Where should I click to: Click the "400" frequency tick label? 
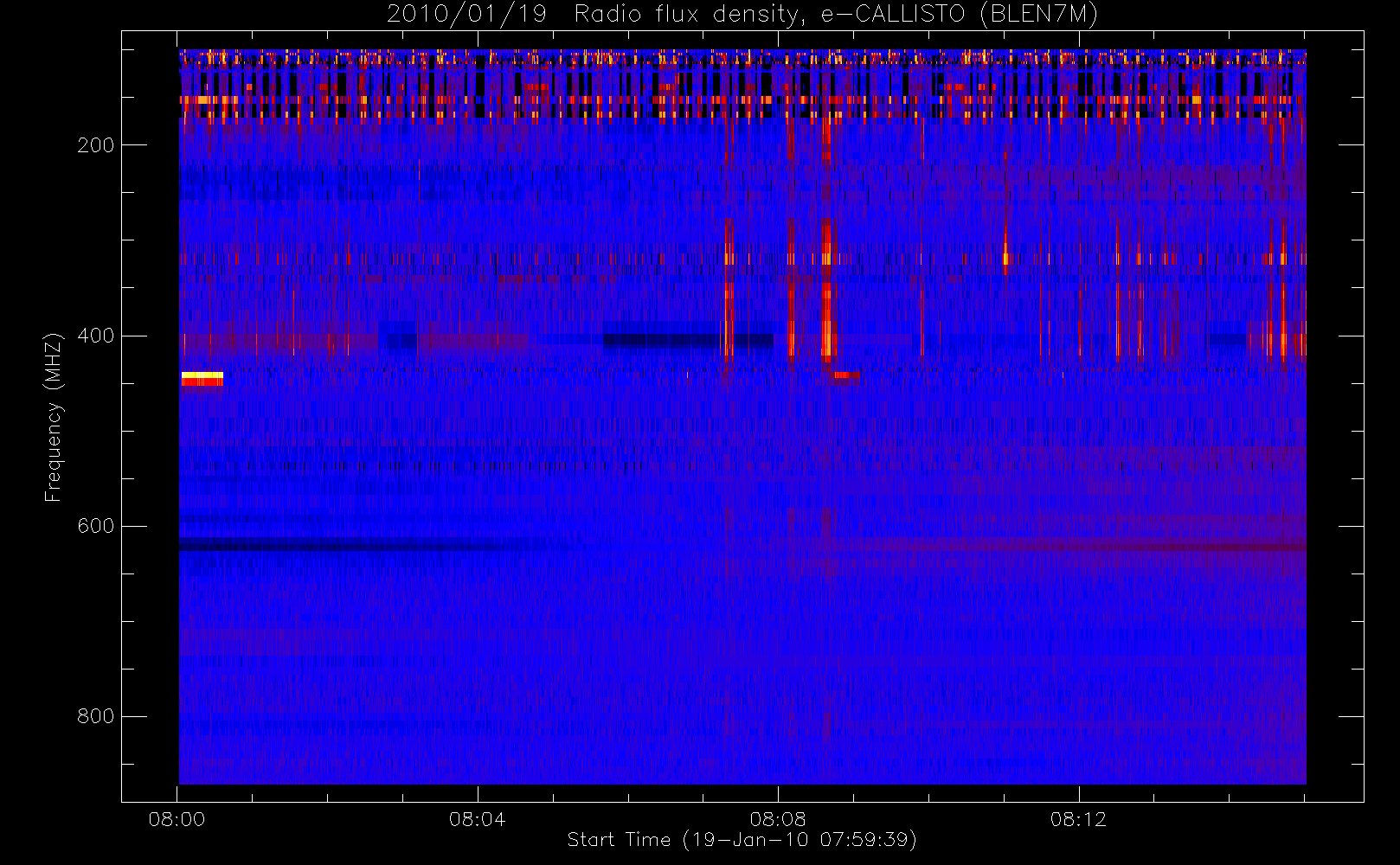95,336
